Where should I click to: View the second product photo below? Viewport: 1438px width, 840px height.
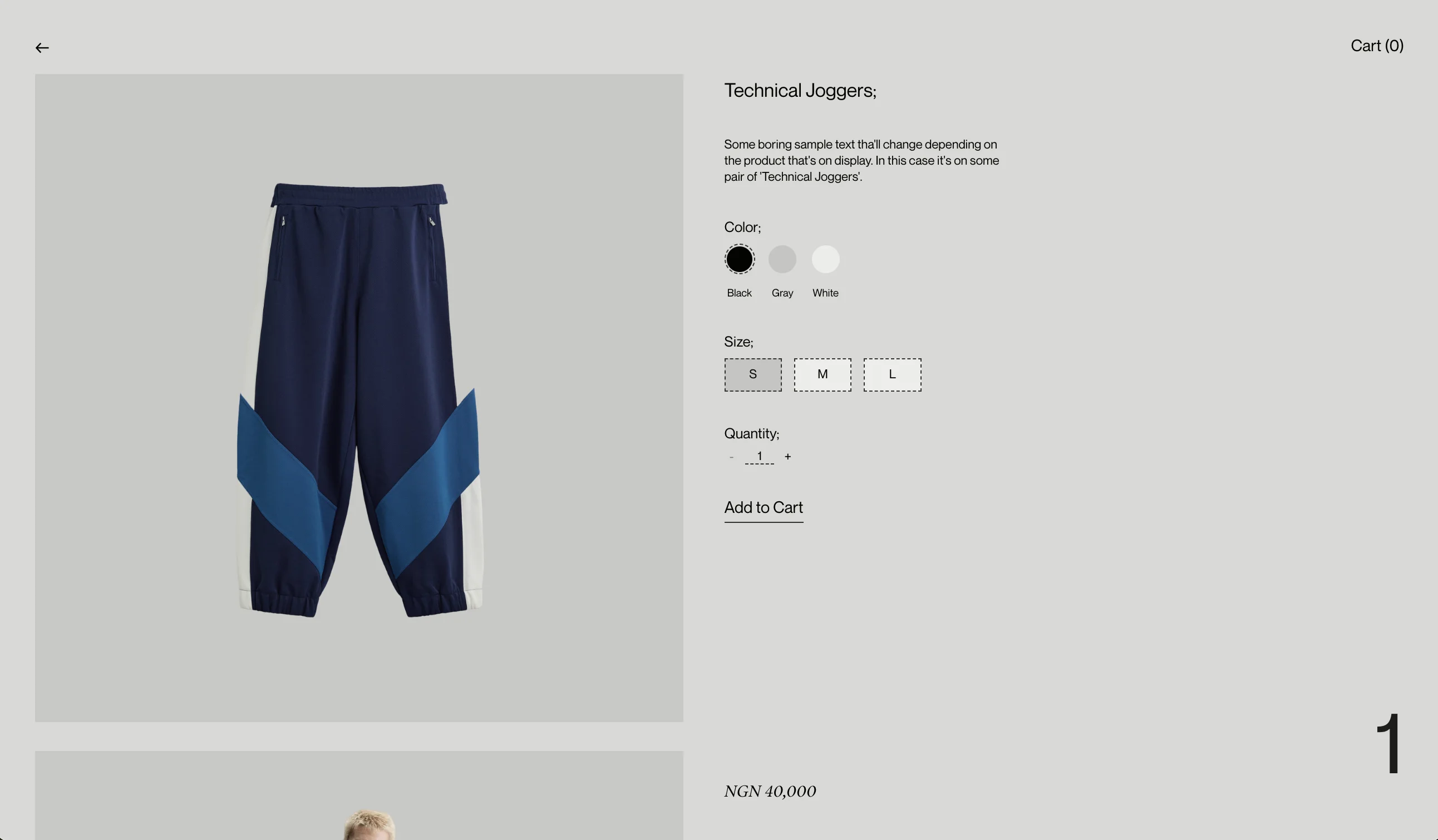click(x=359, y=795)
